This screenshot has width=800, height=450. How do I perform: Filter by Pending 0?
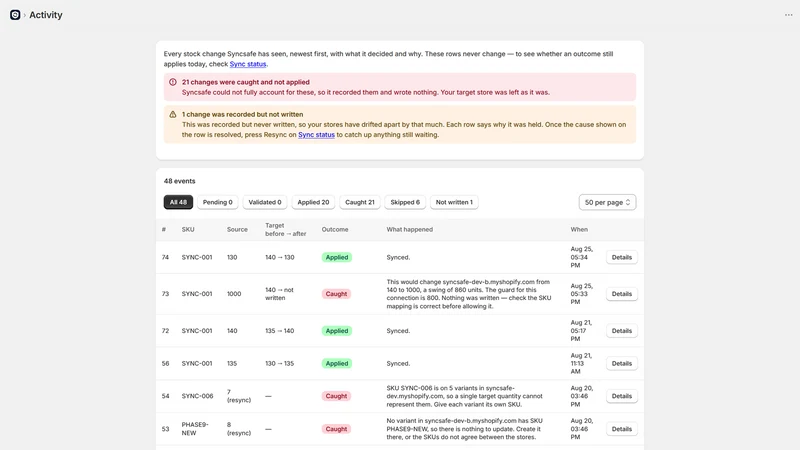pos(217,202)
